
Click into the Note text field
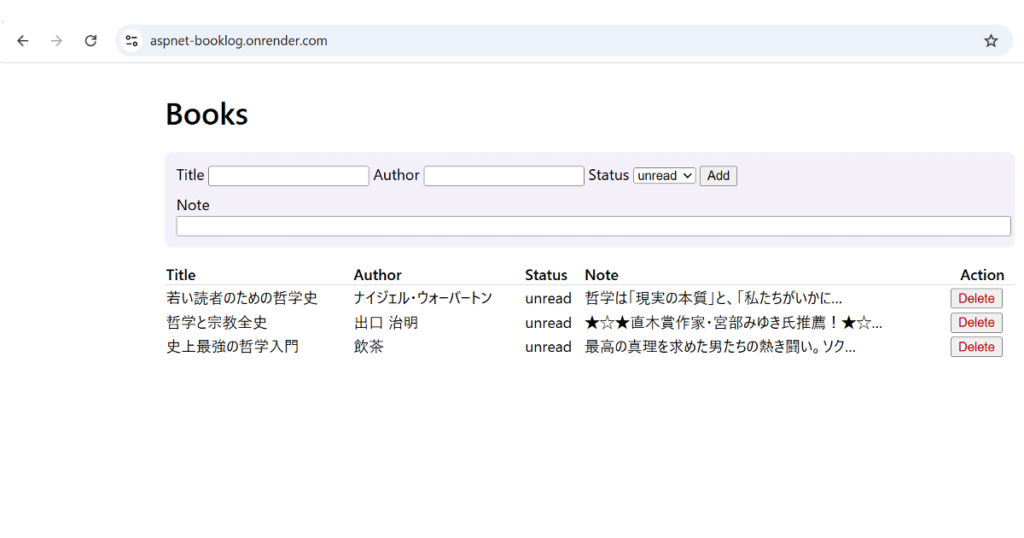[592, 226]
